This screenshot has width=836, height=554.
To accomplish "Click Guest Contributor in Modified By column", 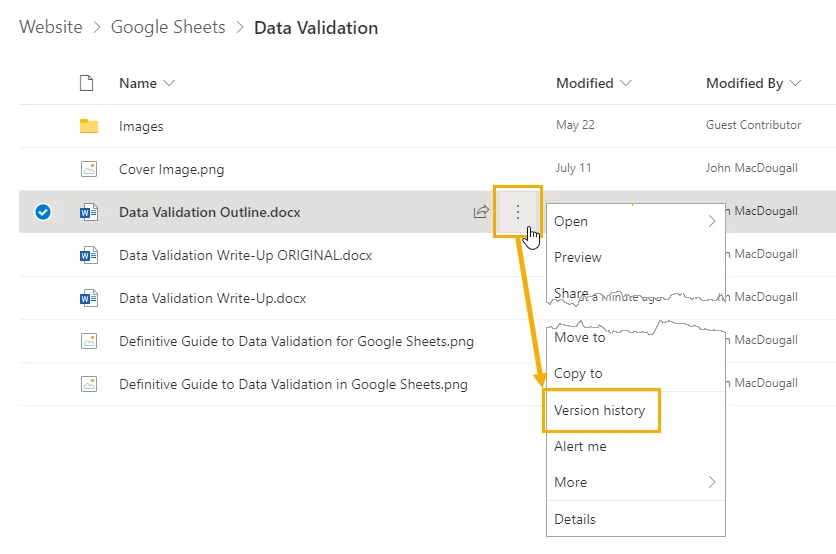I will [x=753, y=125].
